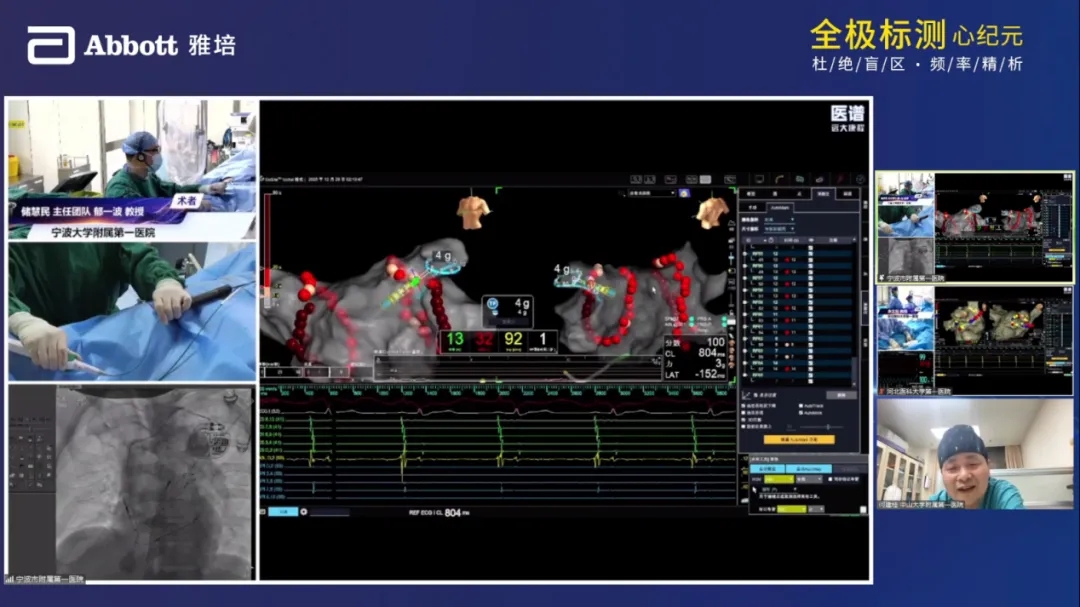The height and width of the screenshot is (607, 1080).
Task: Click the left torso orientation model icon
Action: click(x=471, y=210)
